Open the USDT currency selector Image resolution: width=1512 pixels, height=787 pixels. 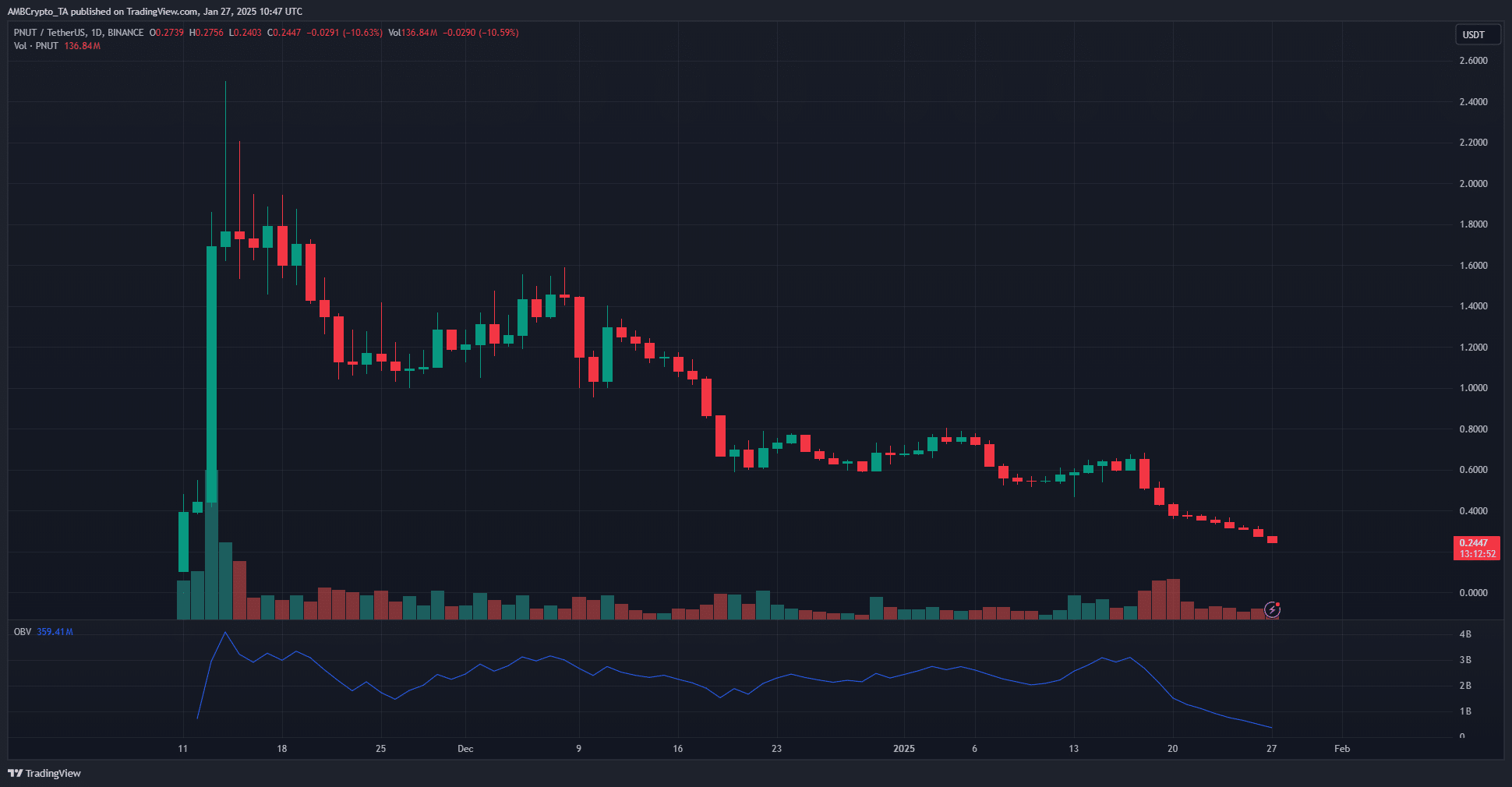1478,34
